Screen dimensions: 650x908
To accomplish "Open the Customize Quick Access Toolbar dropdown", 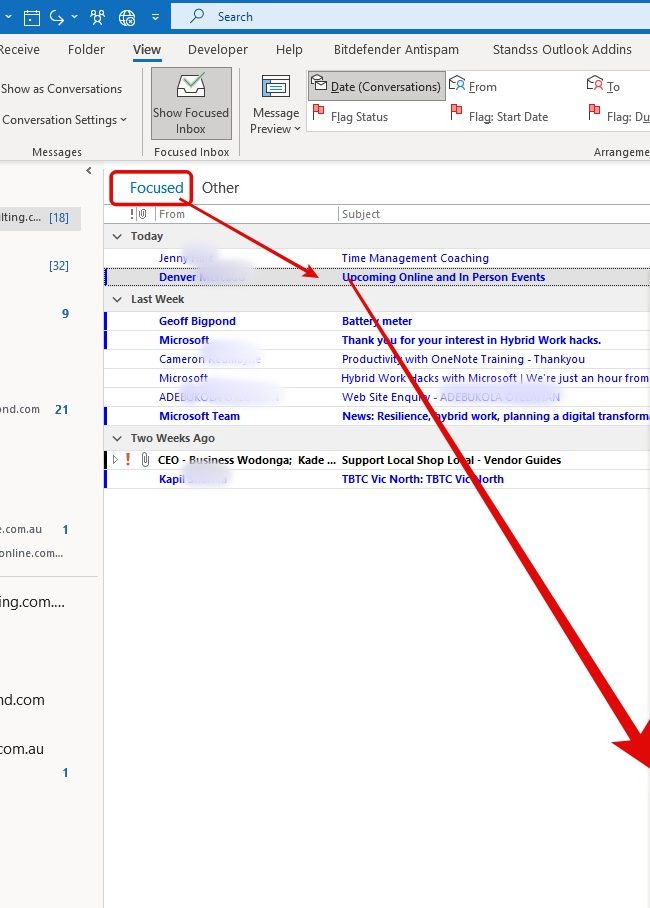I will point(155,17).
